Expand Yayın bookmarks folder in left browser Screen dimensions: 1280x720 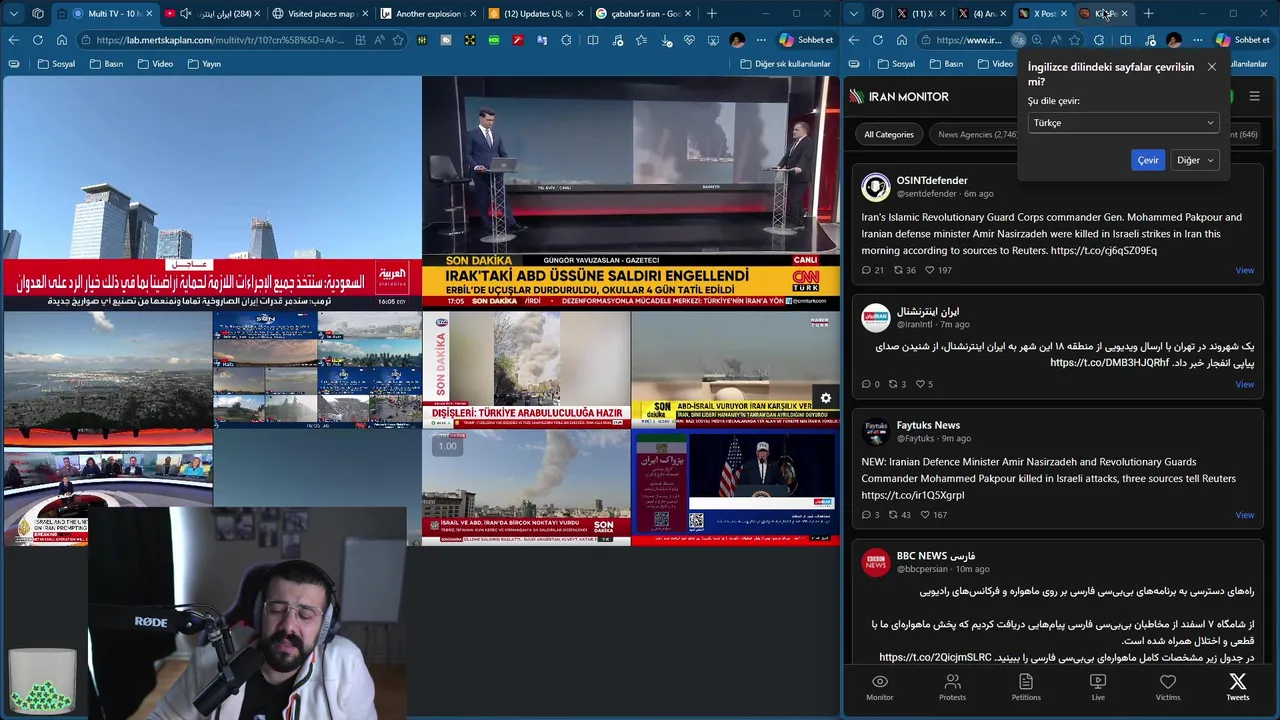204,64
